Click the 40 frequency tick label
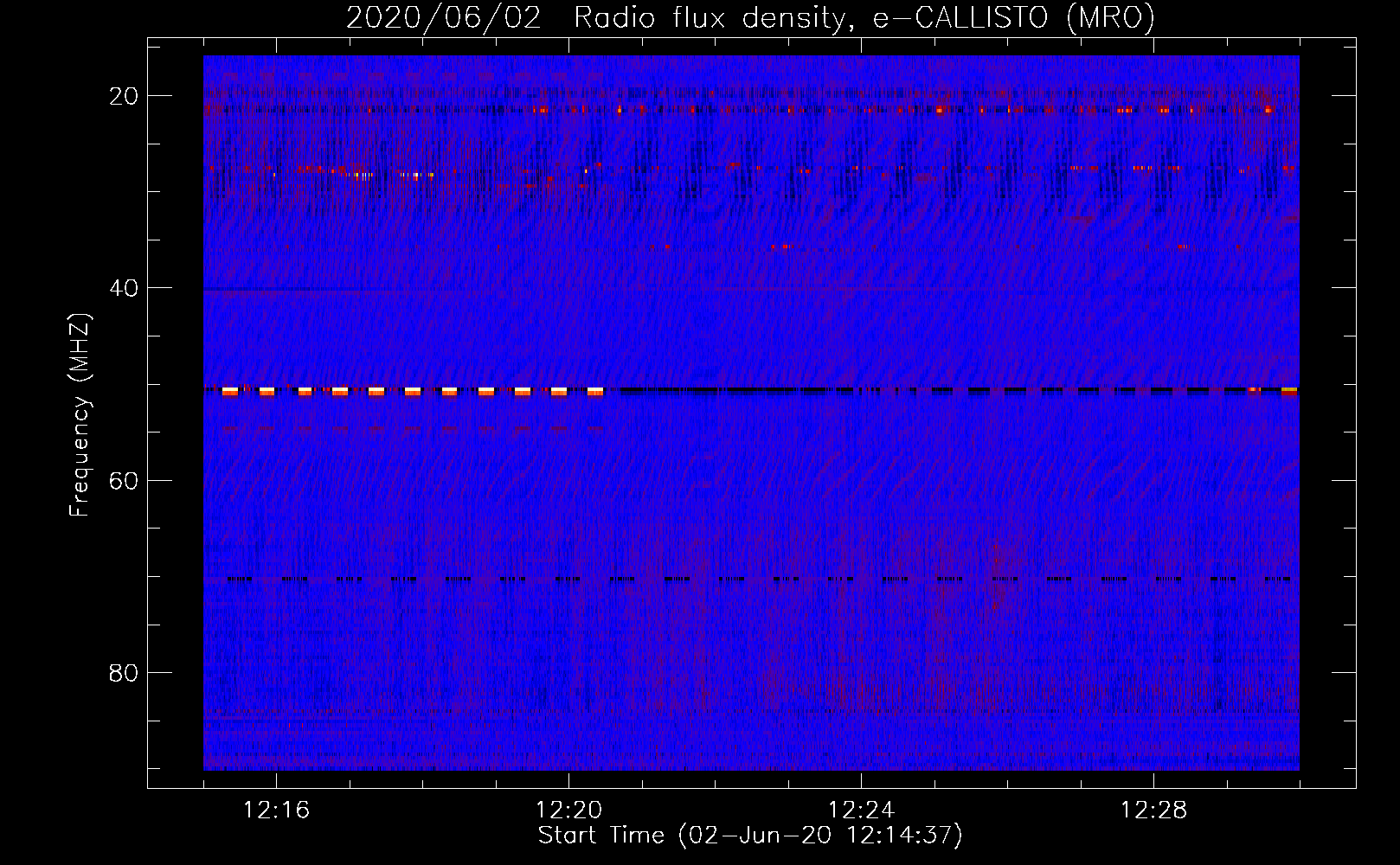This screenshot has height=865, width=1400. click(124, 288)
